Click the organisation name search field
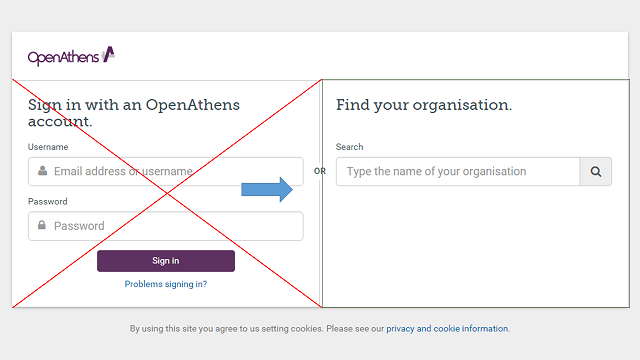Image resolution: width=640 pixels, height=360 pixels. 458,171
